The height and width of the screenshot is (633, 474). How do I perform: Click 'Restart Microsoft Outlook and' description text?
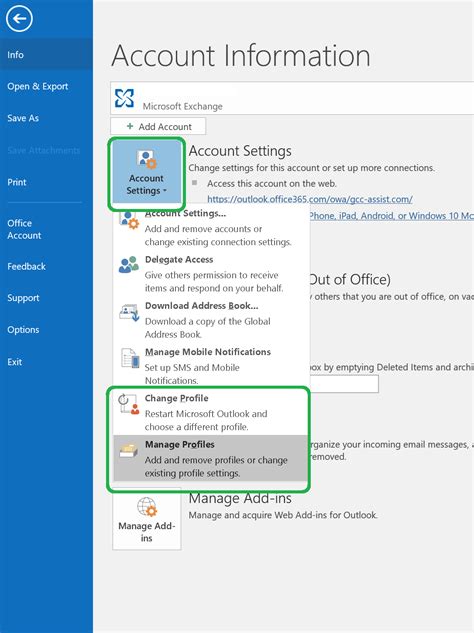[206, 414]
